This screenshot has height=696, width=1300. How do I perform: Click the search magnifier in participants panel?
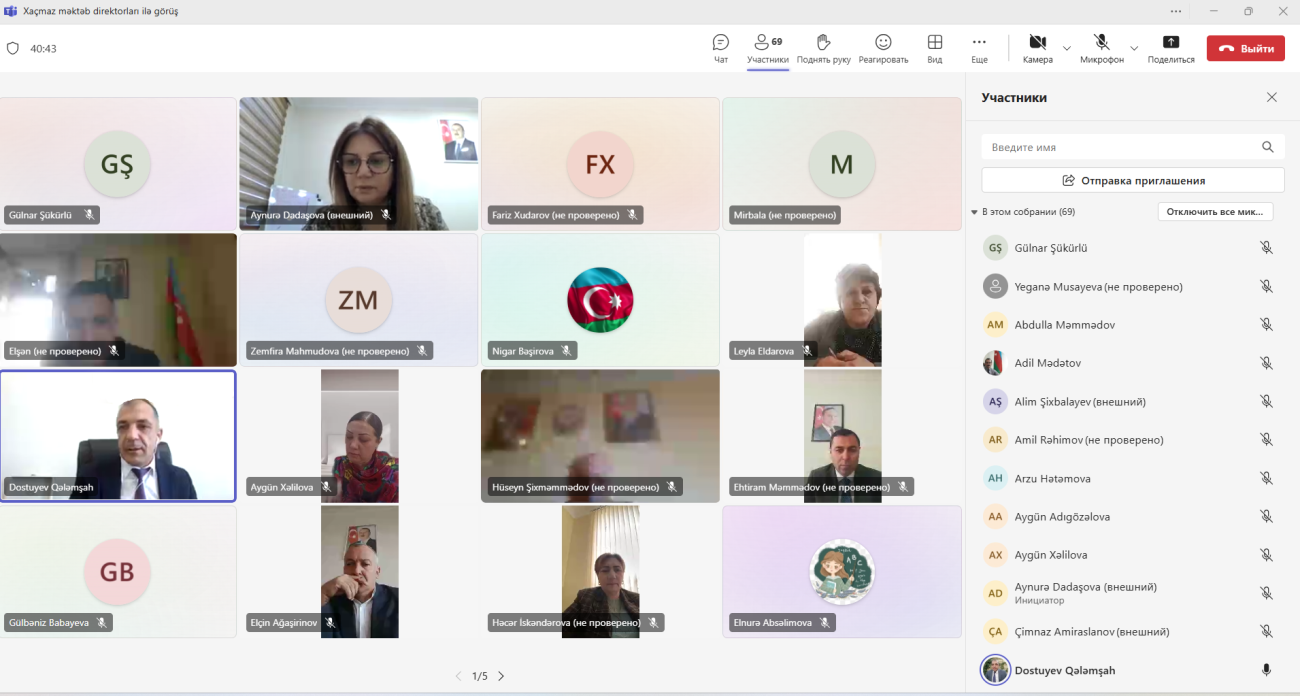1267,147
